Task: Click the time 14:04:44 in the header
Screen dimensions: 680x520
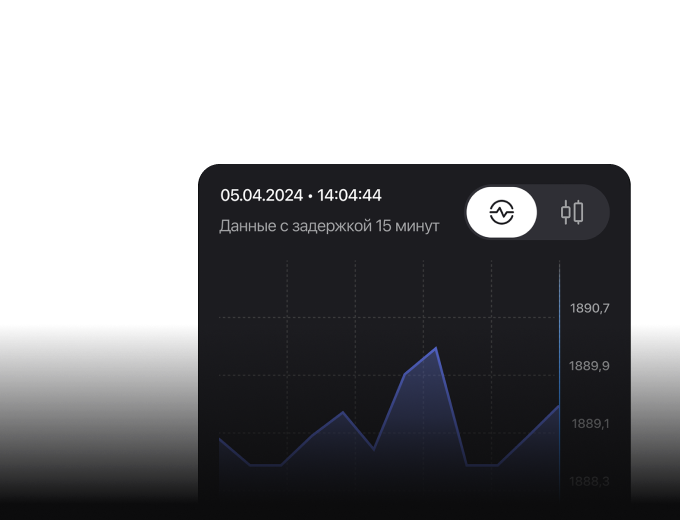Action: pyautogui.click(x=349, y=195)
